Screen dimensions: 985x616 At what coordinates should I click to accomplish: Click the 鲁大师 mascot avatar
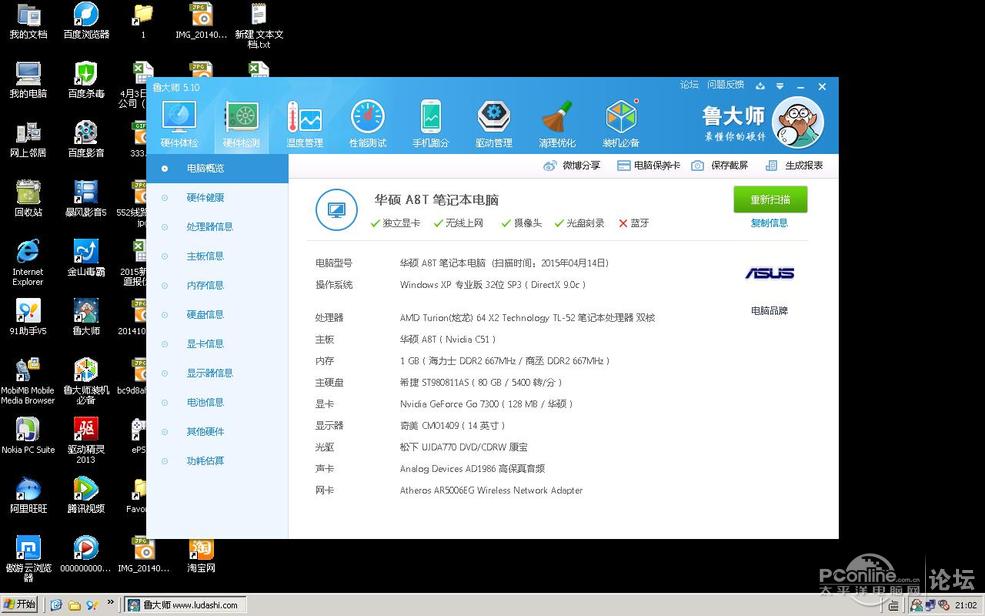click(x=798, y=122)
